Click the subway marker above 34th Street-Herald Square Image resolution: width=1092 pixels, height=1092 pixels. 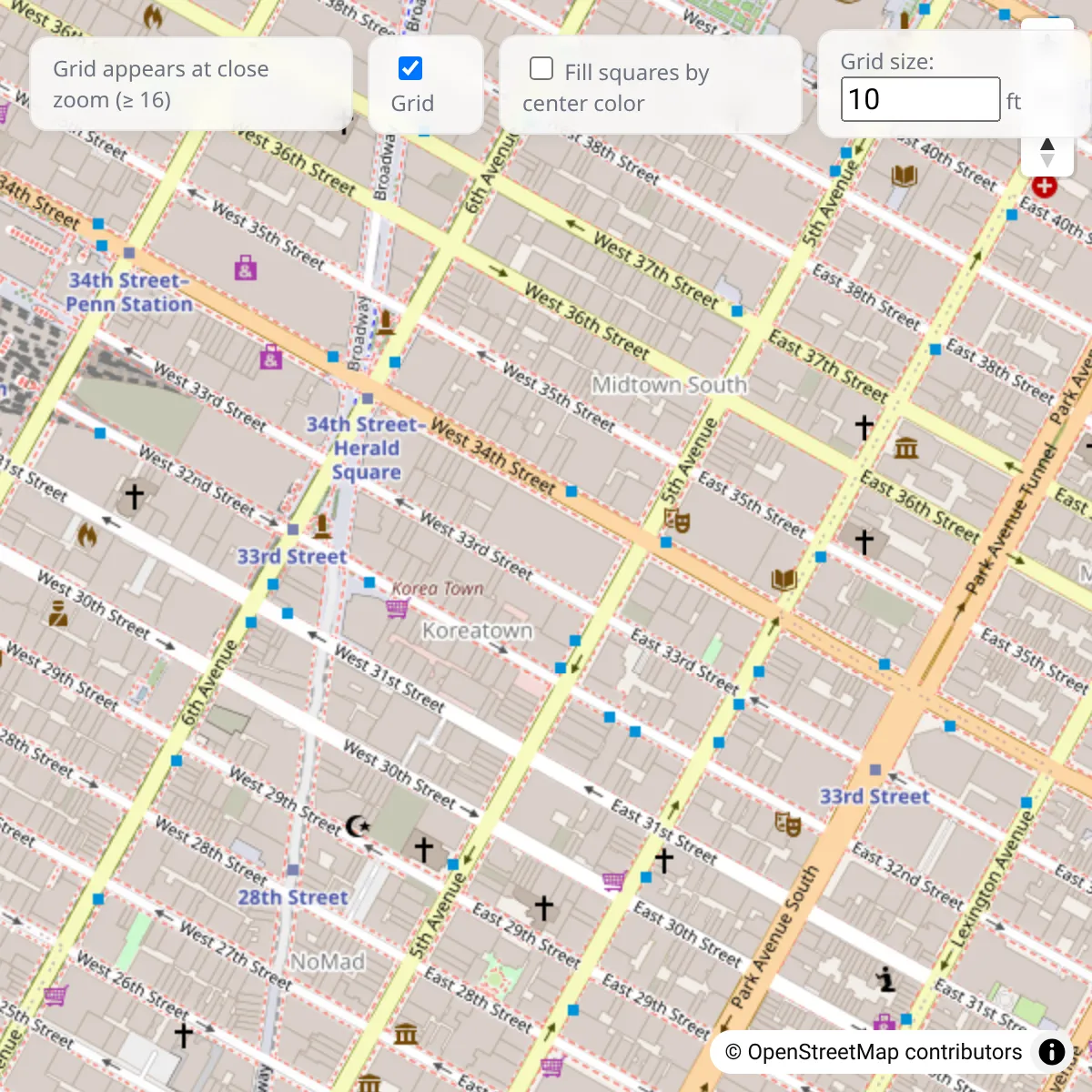(368, 399)
